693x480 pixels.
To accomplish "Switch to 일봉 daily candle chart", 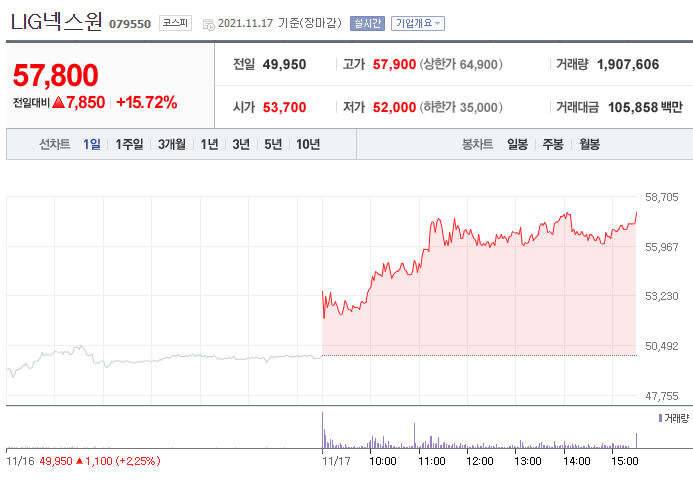I will click(x=518, y=144).
